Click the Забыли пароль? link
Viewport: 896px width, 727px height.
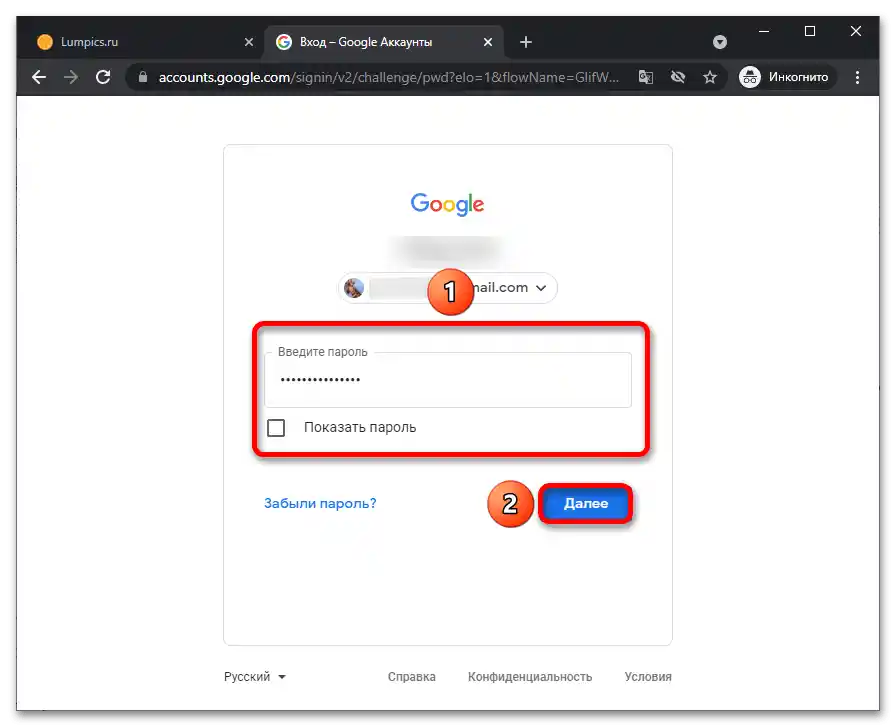320,504
